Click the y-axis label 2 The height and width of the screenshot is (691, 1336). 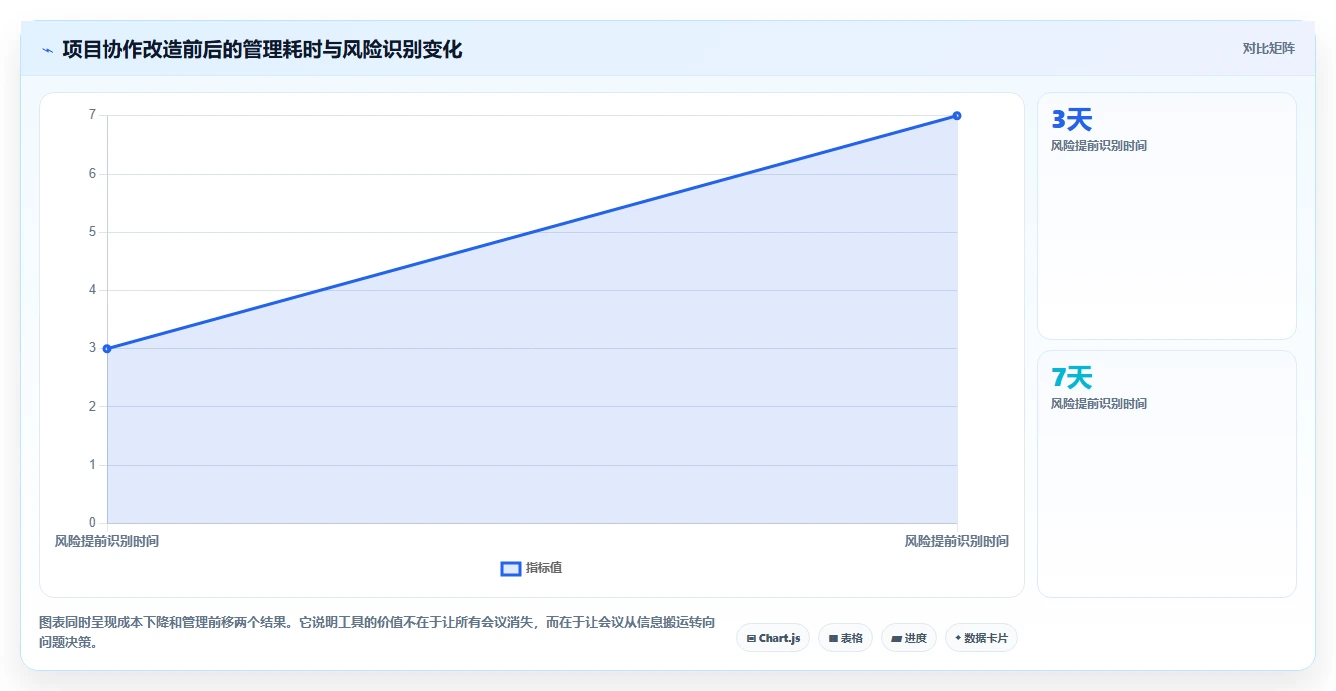click(92, 406)
